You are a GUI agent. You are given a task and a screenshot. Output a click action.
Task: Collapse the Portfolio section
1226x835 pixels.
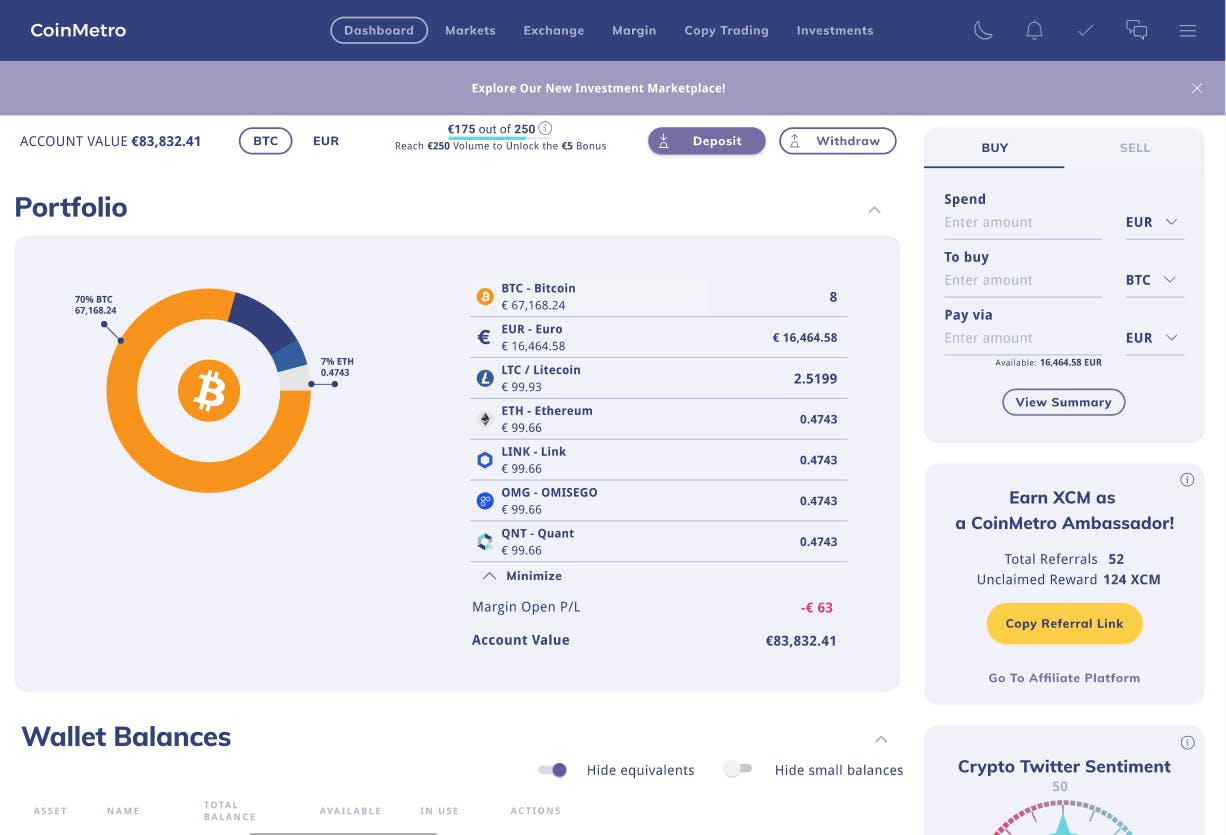click(874, 210)
